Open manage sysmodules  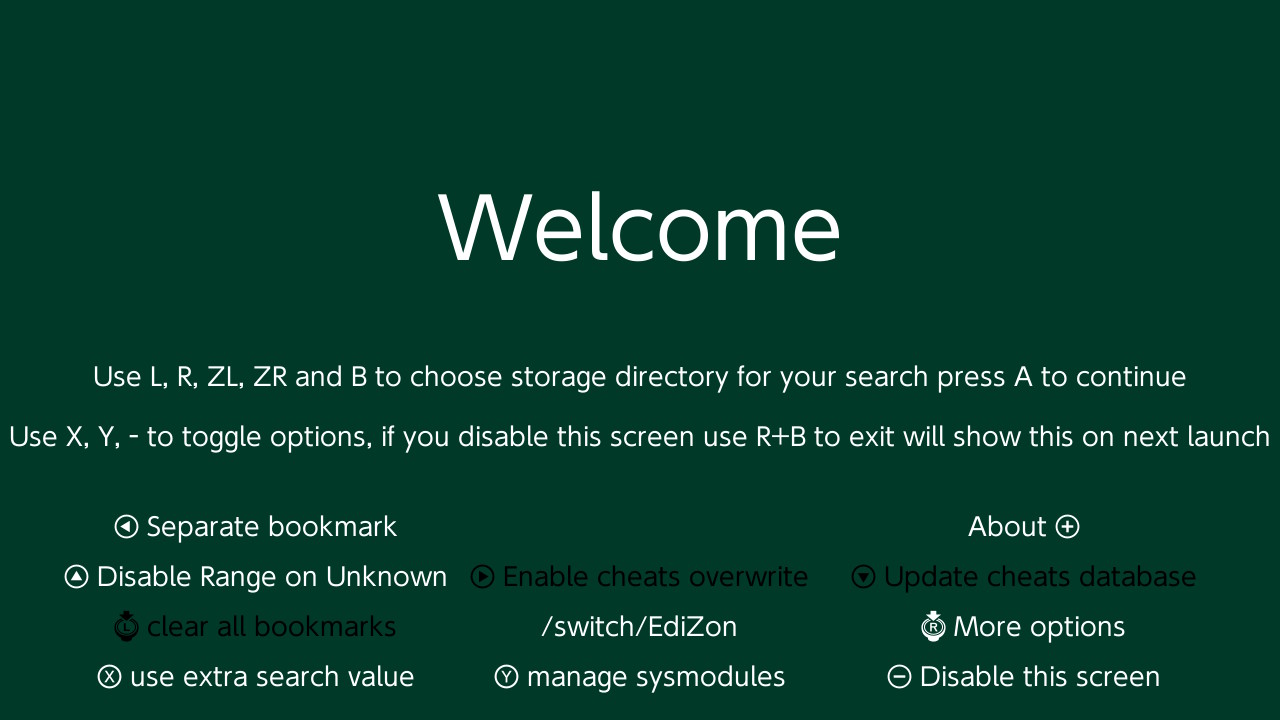pos(640,677)
